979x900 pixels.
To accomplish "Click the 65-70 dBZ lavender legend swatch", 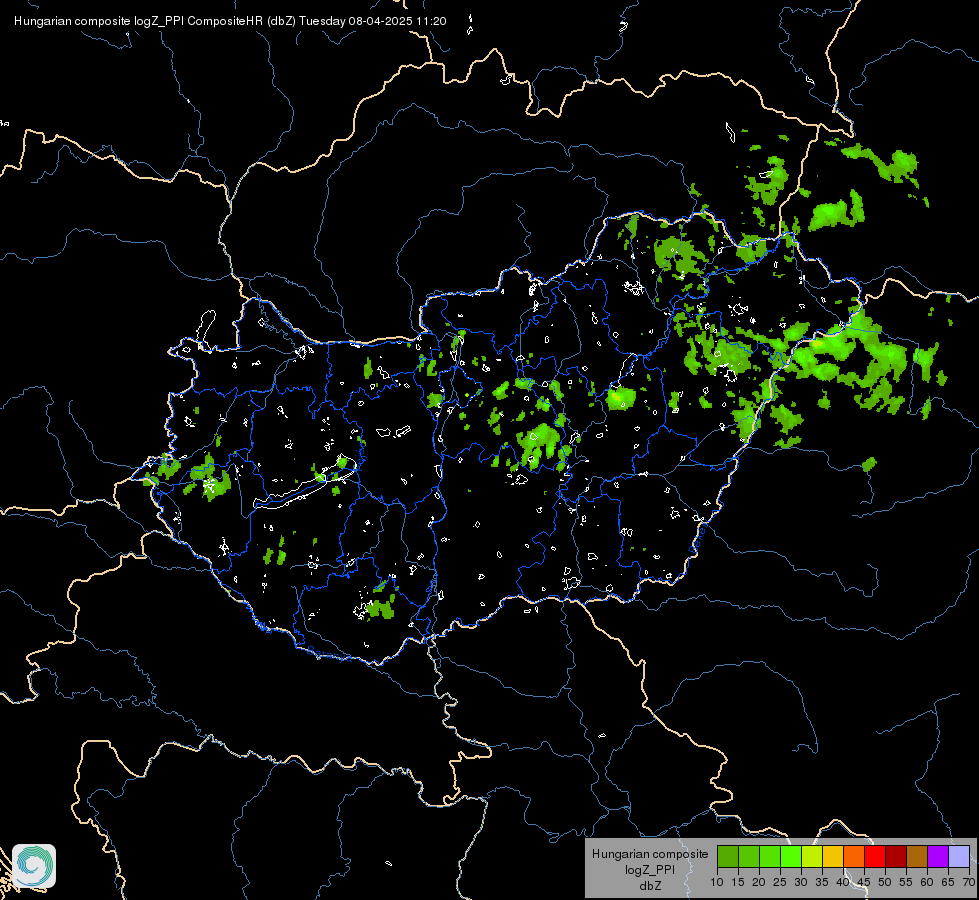I will (x=959, y=857).
